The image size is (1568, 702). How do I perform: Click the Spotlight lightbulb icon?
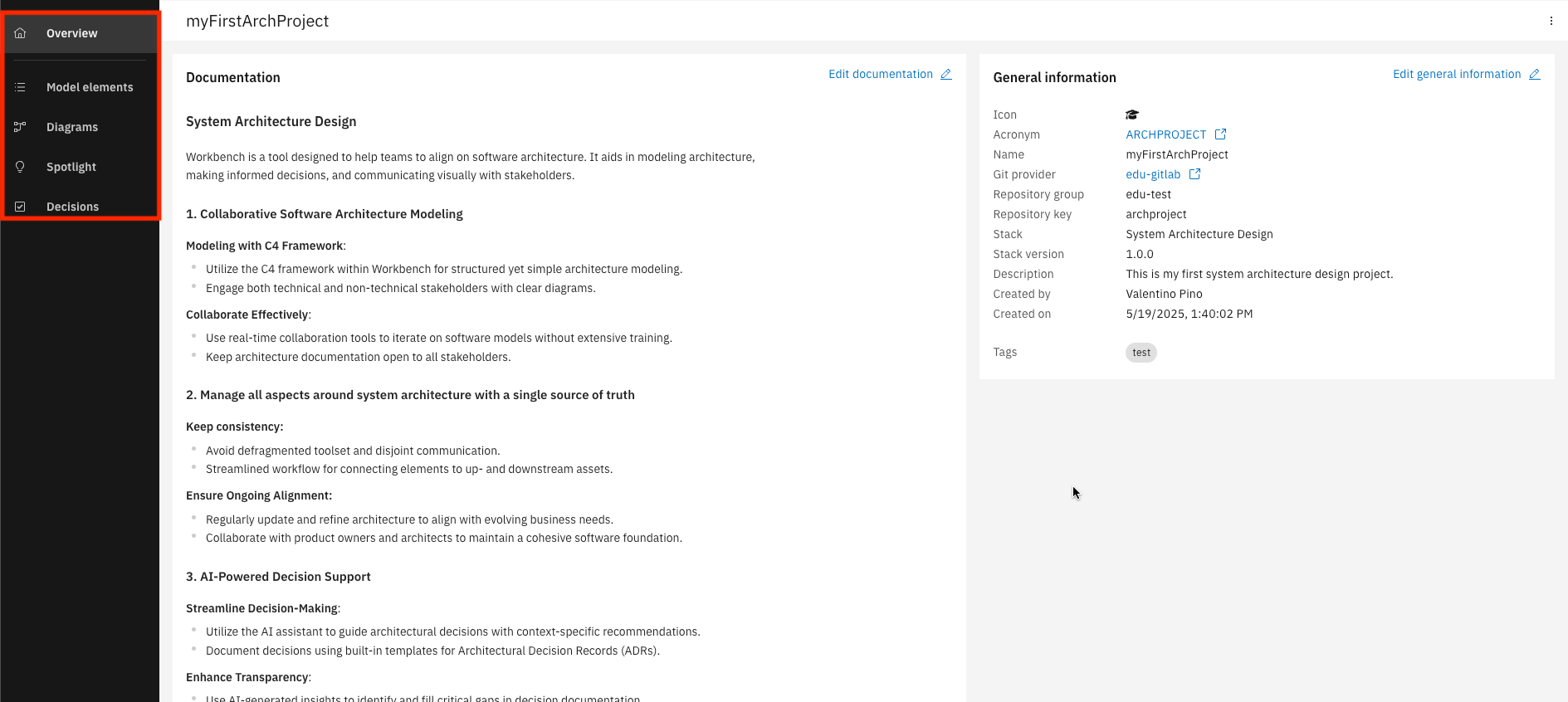(x=20, y=167)
